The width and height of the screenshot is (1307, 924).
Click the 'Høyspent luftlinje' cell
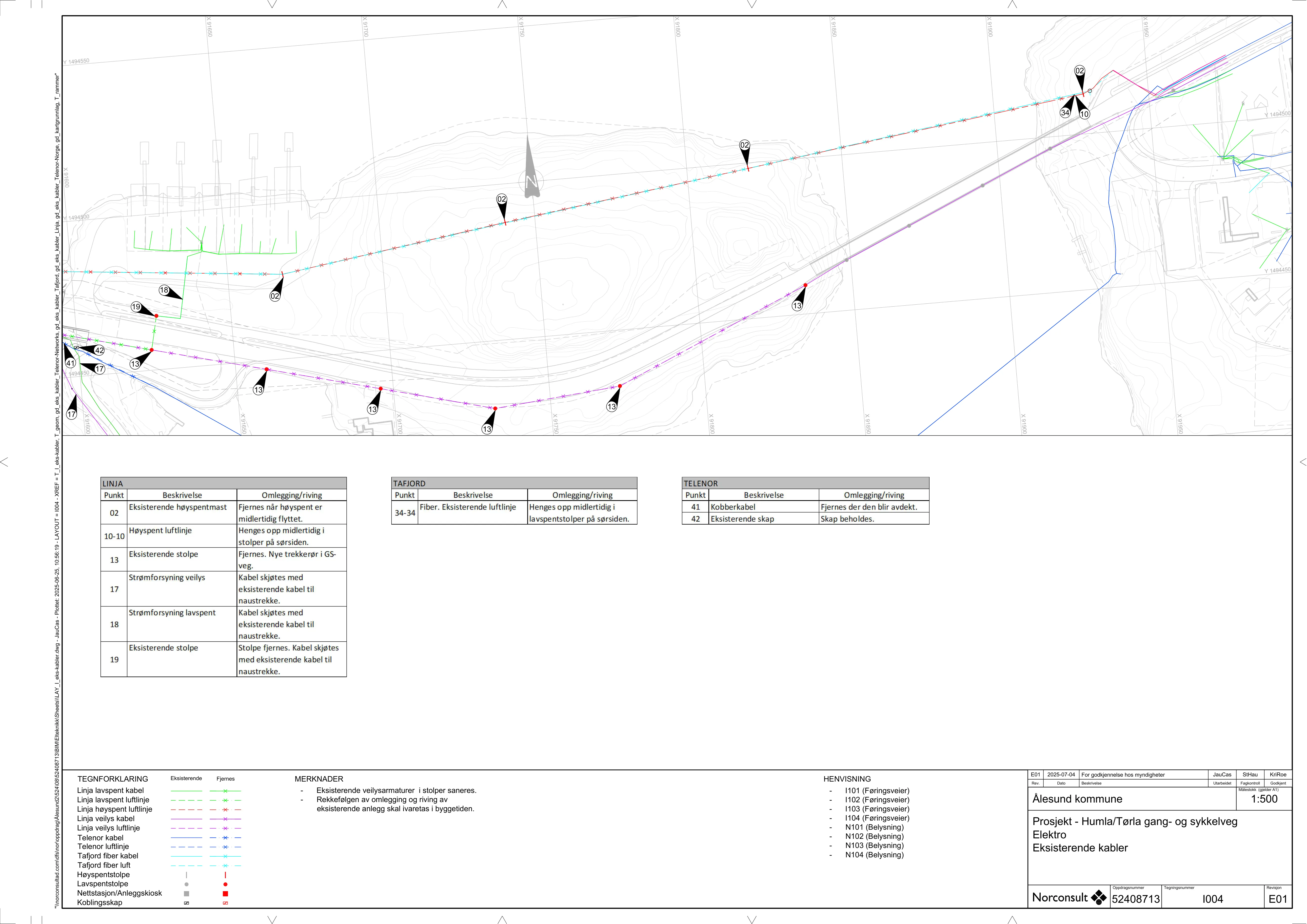coord(182,536)
